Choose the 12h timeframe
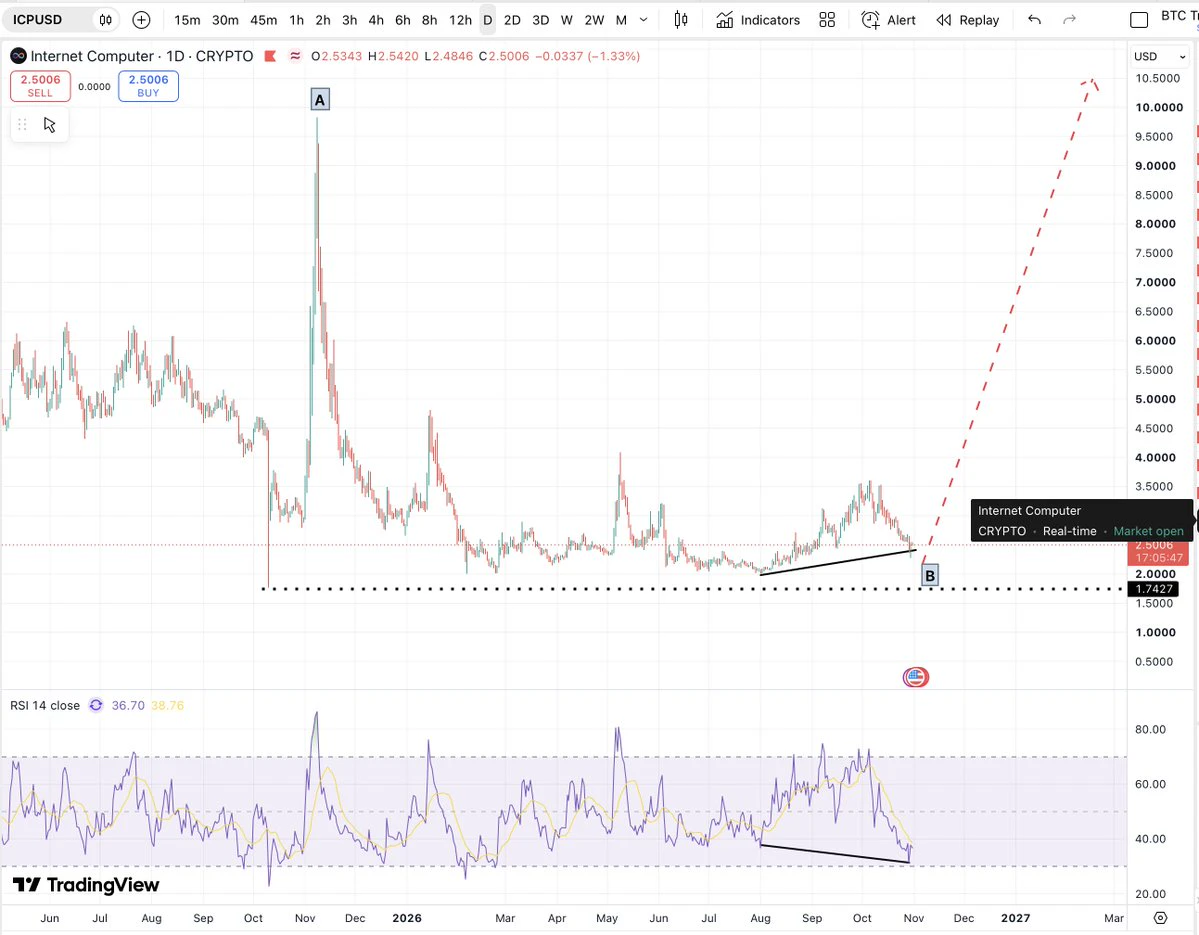Screen dimensions: 1199x935 click(x=460, y=20)
